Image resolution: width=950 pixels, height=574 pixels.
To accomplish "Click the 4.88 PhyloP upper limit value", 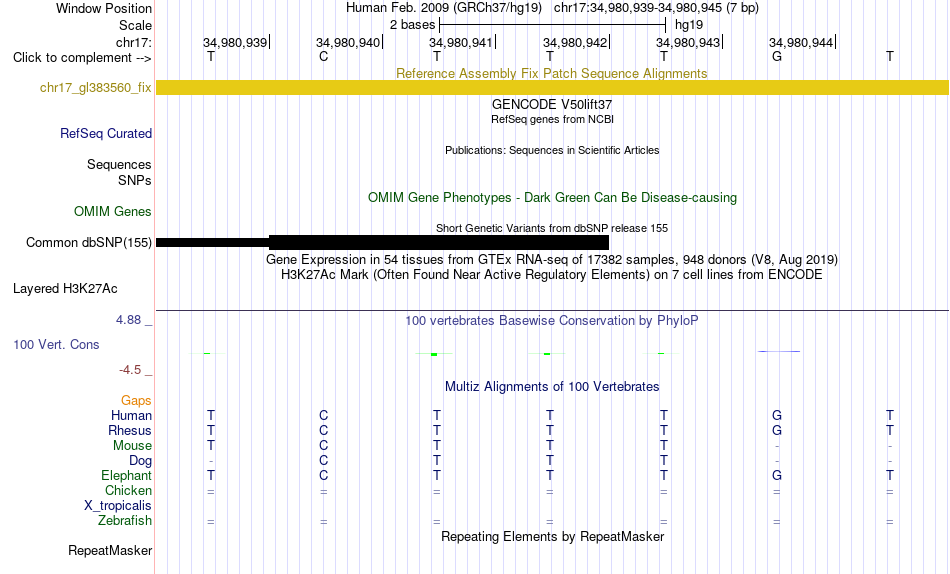I will point(128,319).
